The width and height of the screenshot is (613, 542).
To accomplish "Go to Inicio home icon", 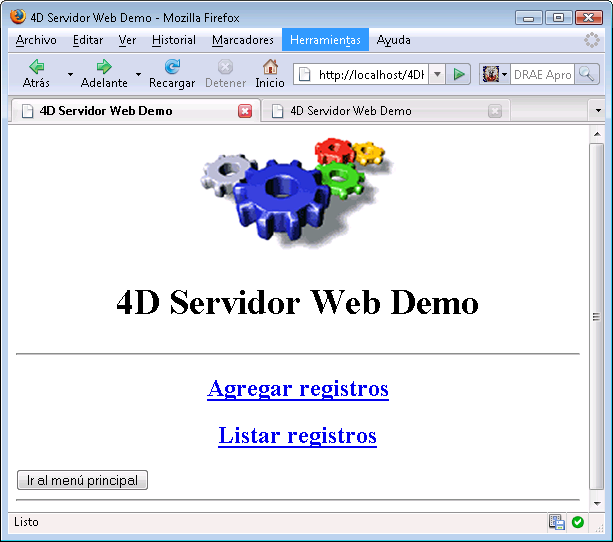I will [270, 67].
